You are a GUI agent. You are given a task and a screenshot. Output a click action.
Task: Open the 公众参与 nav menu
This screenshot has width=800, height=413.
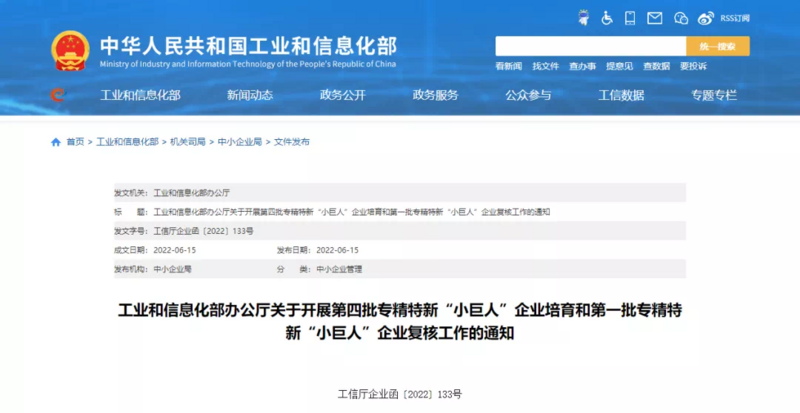[529, 95]
